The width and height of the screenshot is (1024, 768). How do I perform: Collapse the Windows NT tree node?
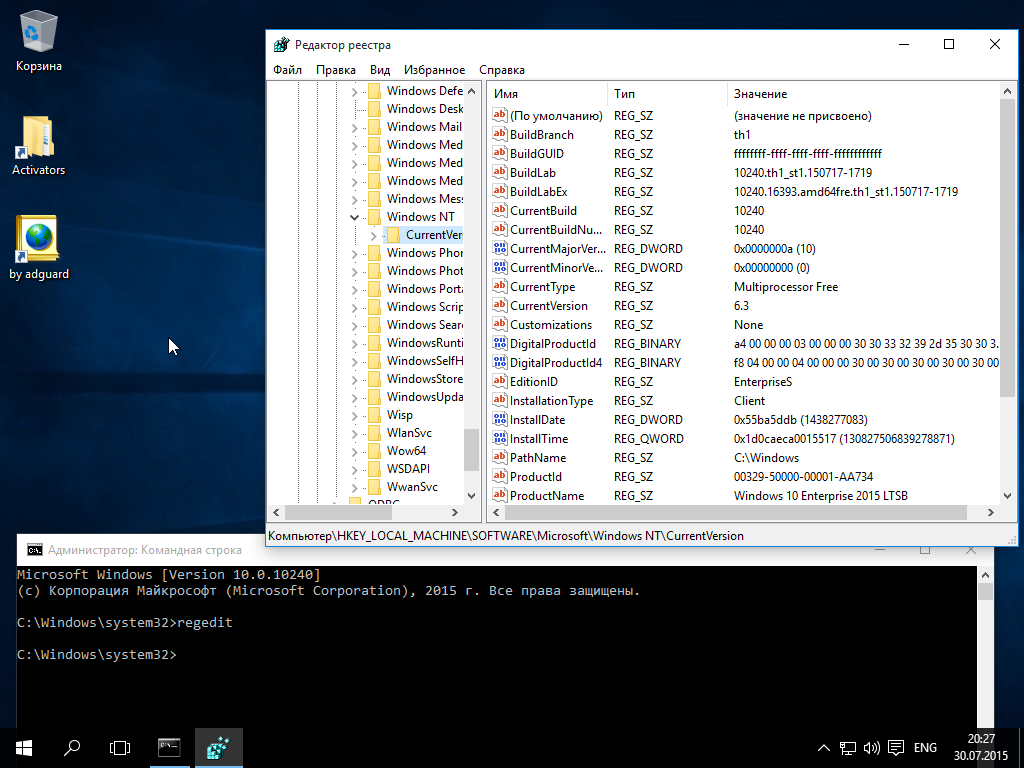[x=355, y=217]
